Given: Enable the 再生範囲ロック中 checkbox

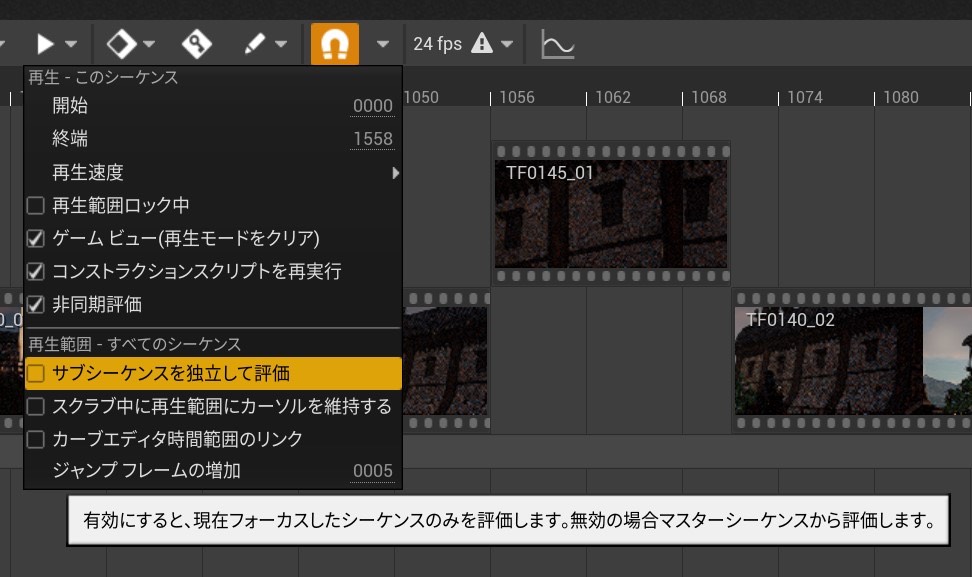Looking at the screenshot, I should point(36,205).
